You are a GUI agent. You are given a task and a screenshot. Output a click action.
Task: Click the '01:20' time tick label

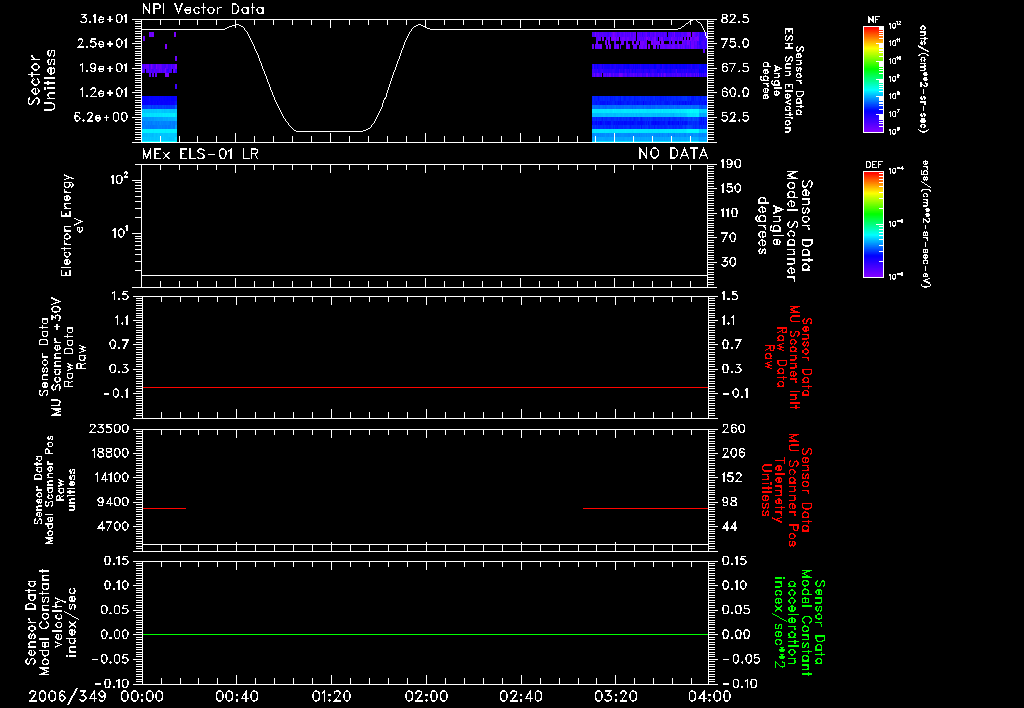click(x=331, y=696)
